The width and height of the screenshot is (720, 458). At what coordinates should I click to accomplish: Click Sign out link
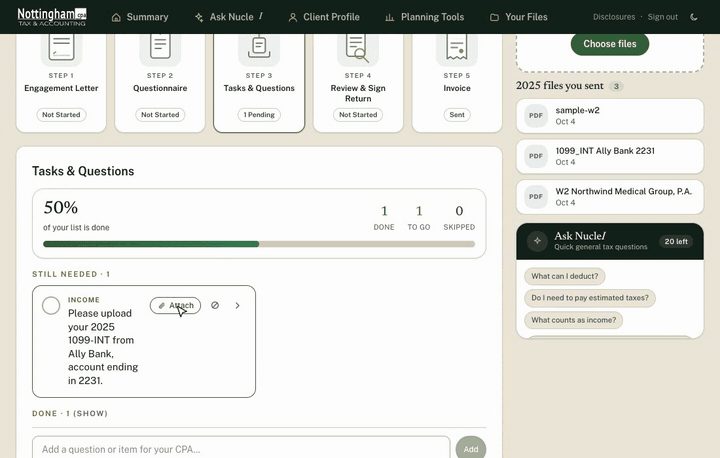coord(663,17)
